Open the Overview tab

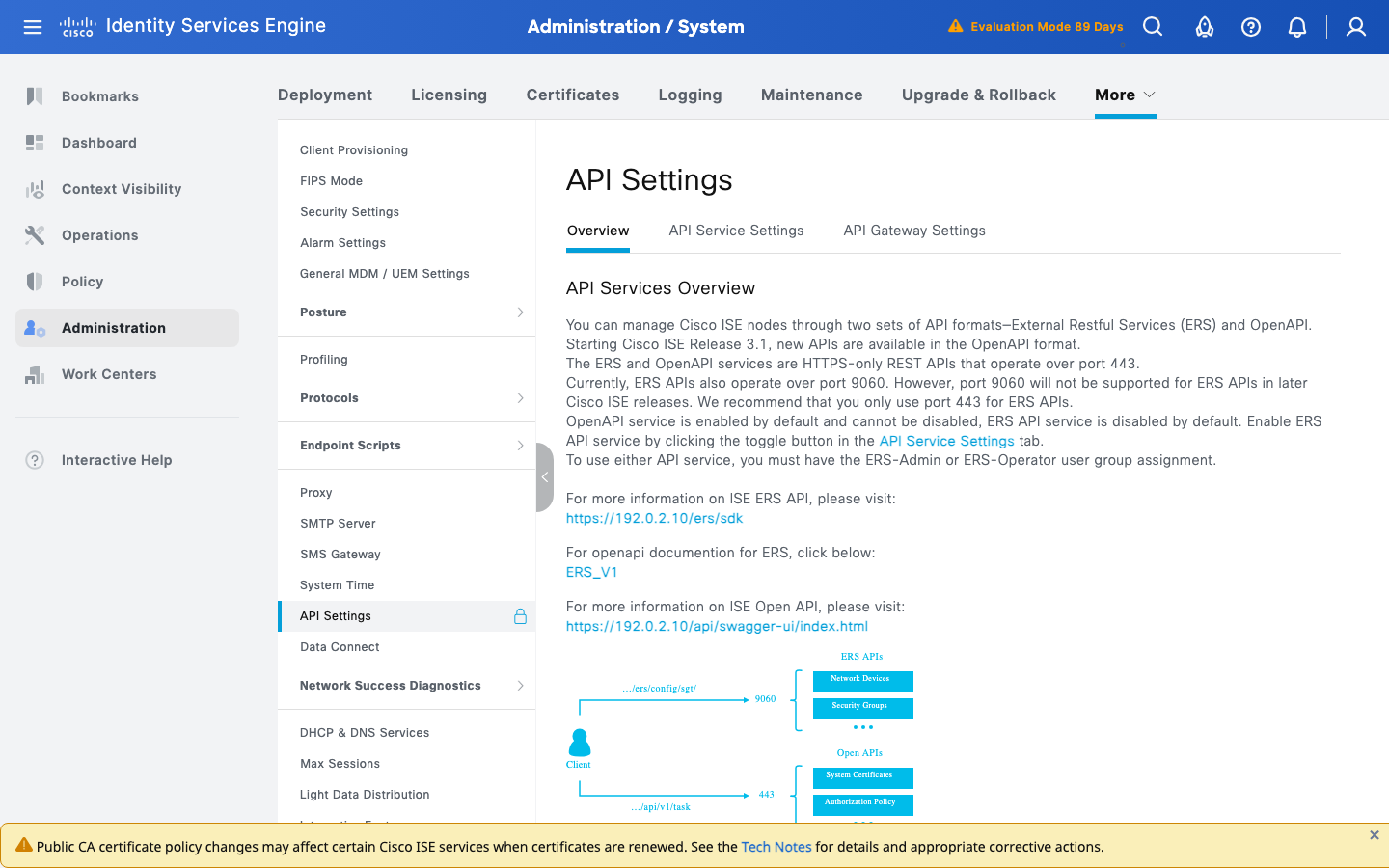click(598, 231)
